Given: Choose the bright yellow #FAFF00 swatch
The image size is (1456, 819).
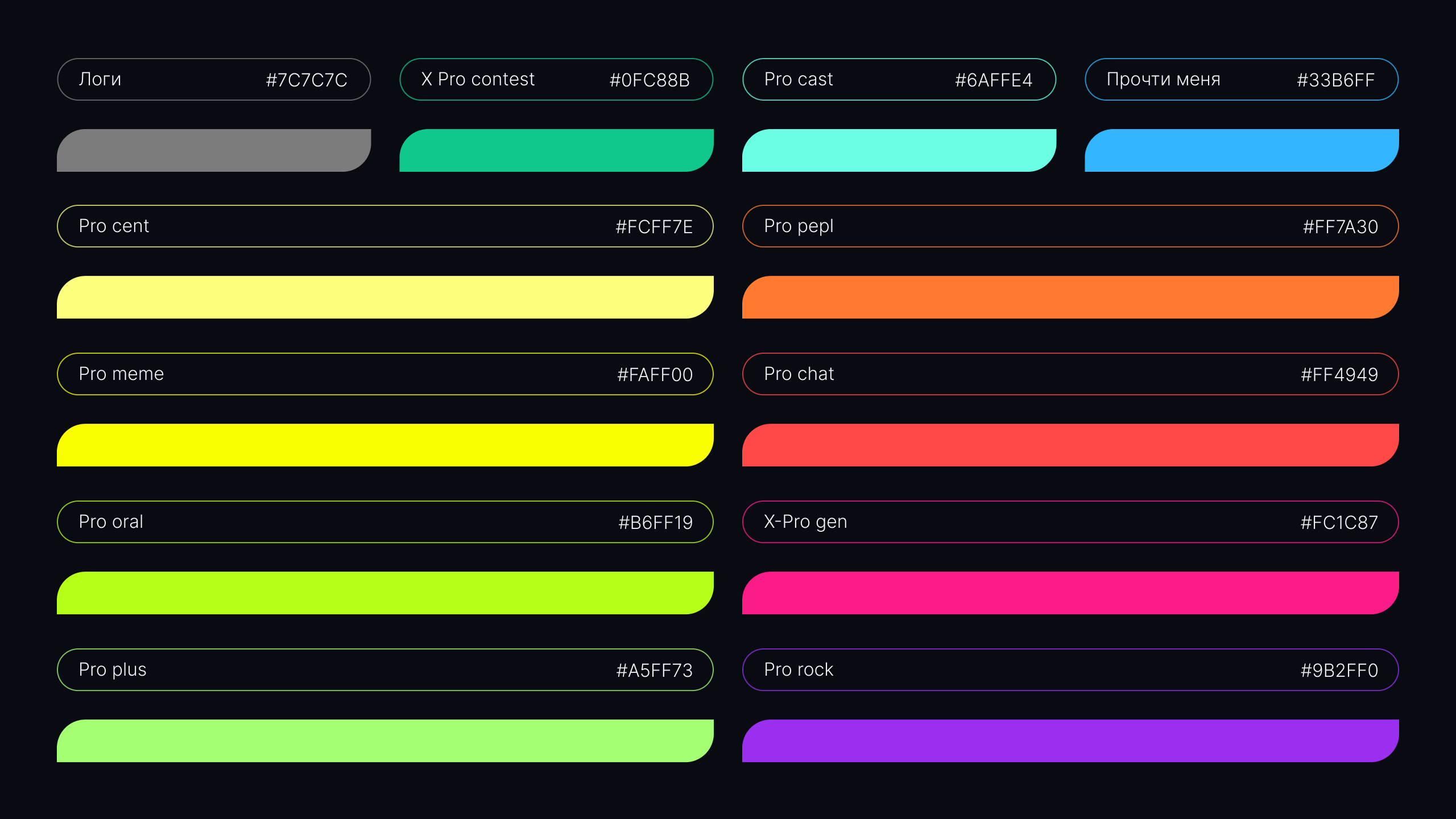Looking at the screenshot, I should pyautogui.click(x=385, y=445).
